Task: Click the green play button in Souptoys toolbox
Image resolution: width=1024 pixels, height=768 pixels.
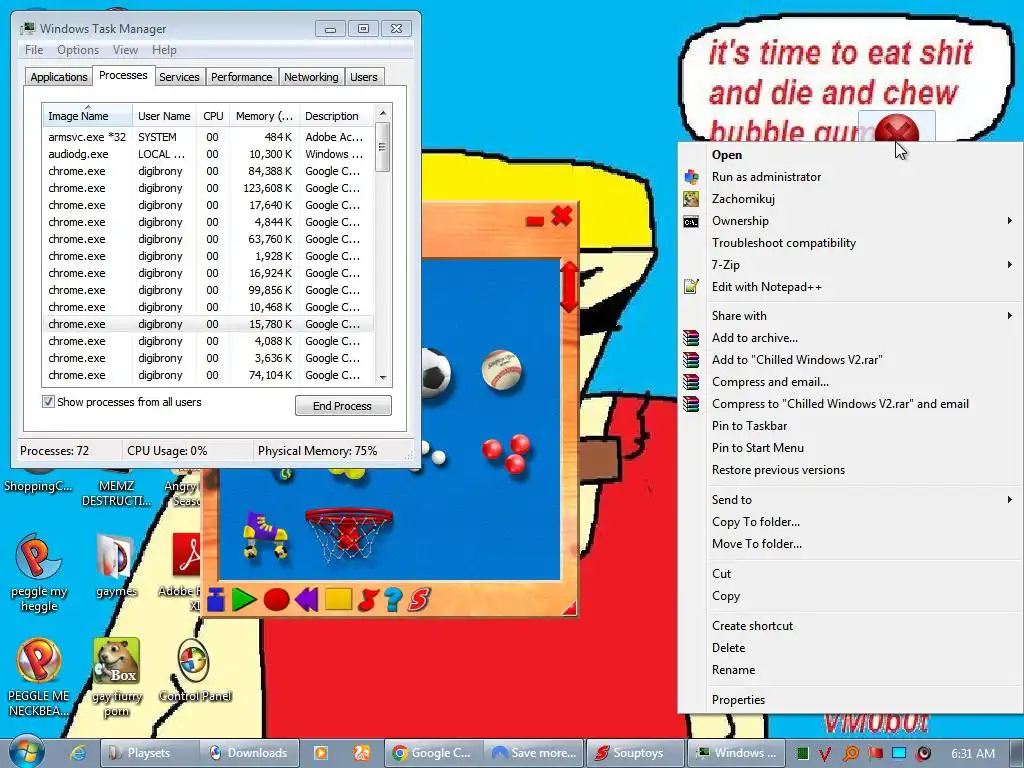Action: click(x=244, y=599)
